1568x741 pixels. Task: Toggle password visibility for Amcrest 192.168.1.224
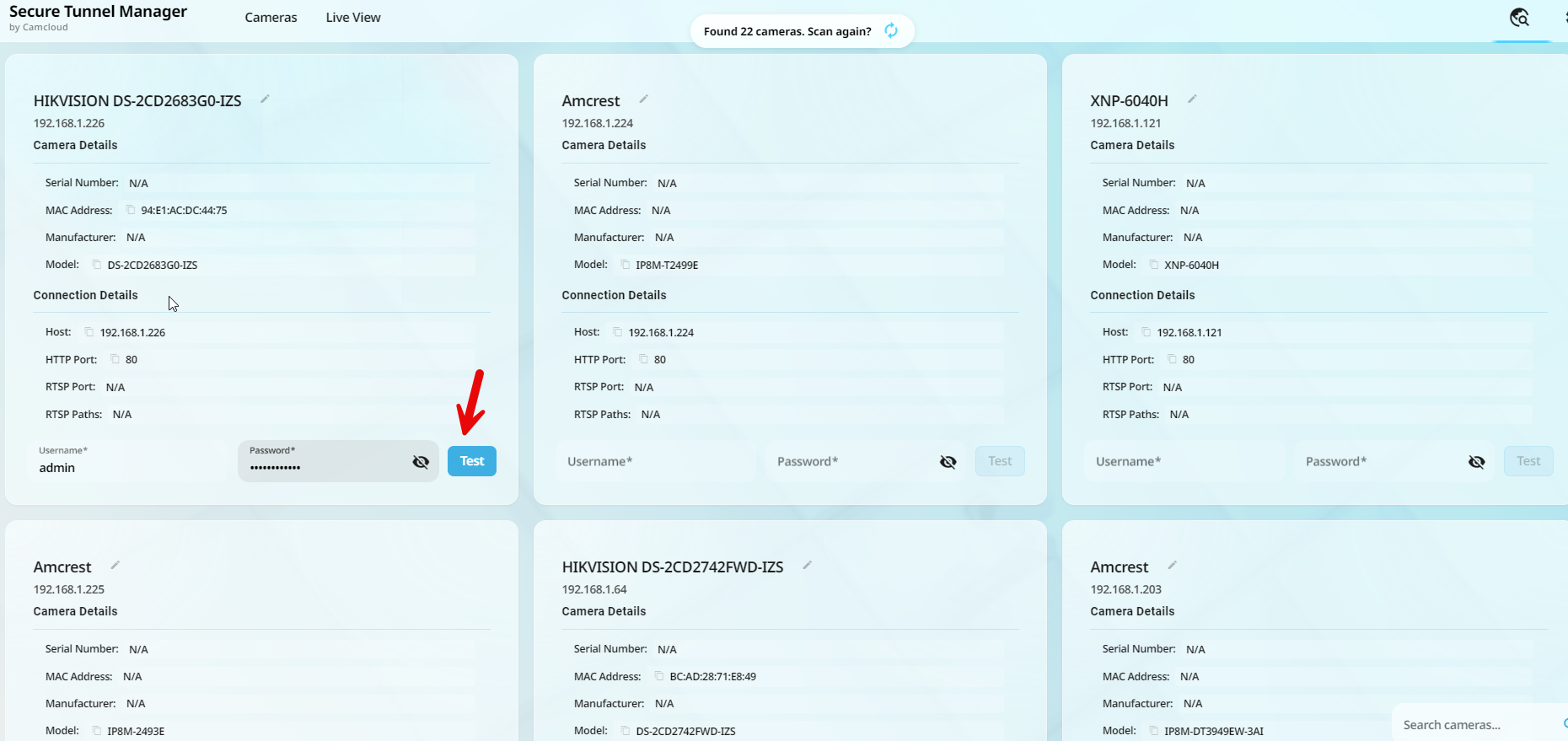point(948,462)
